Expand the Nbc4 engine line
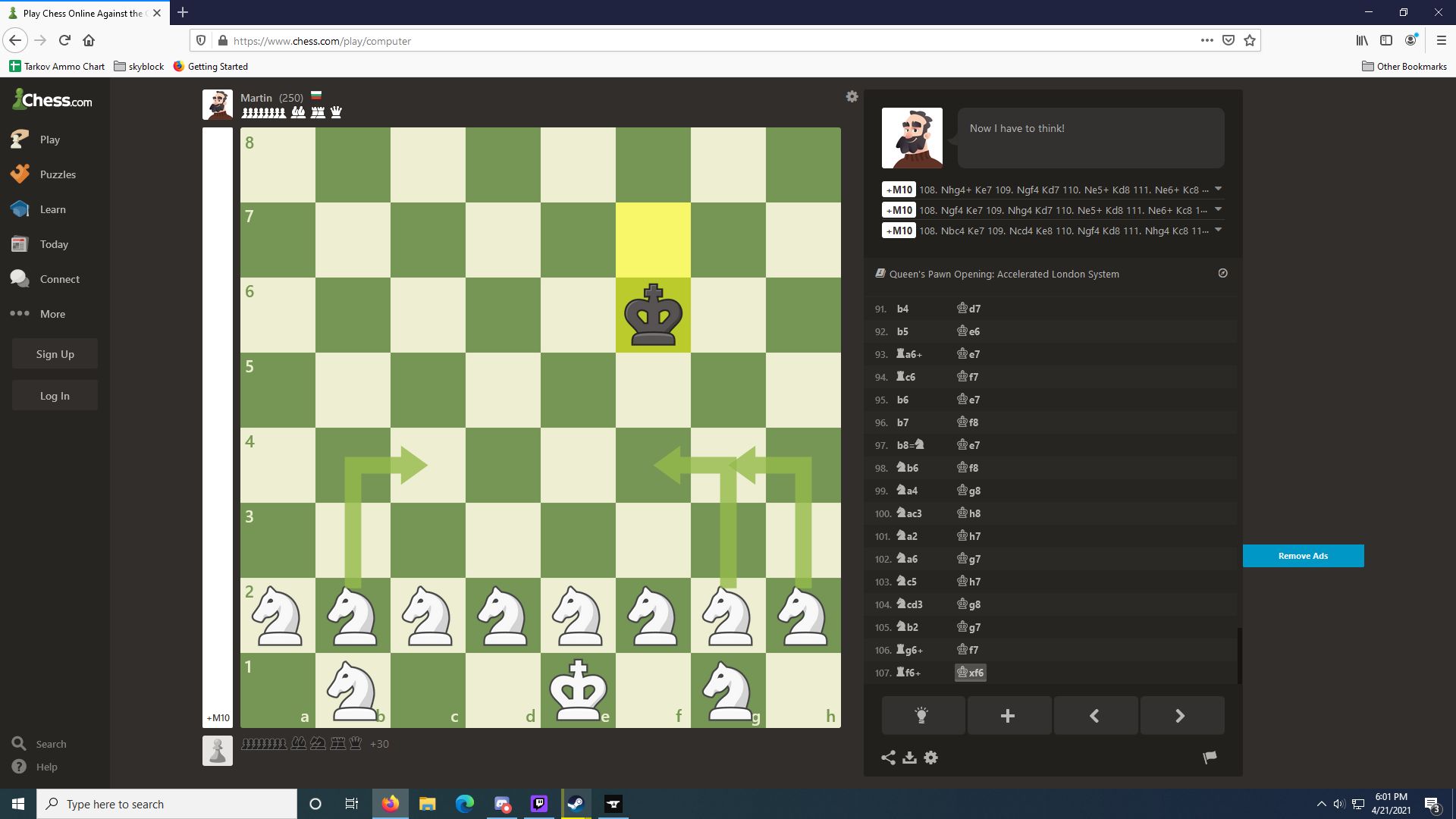The height and width of the screenshot is (819, 1456). point(1218,230)
